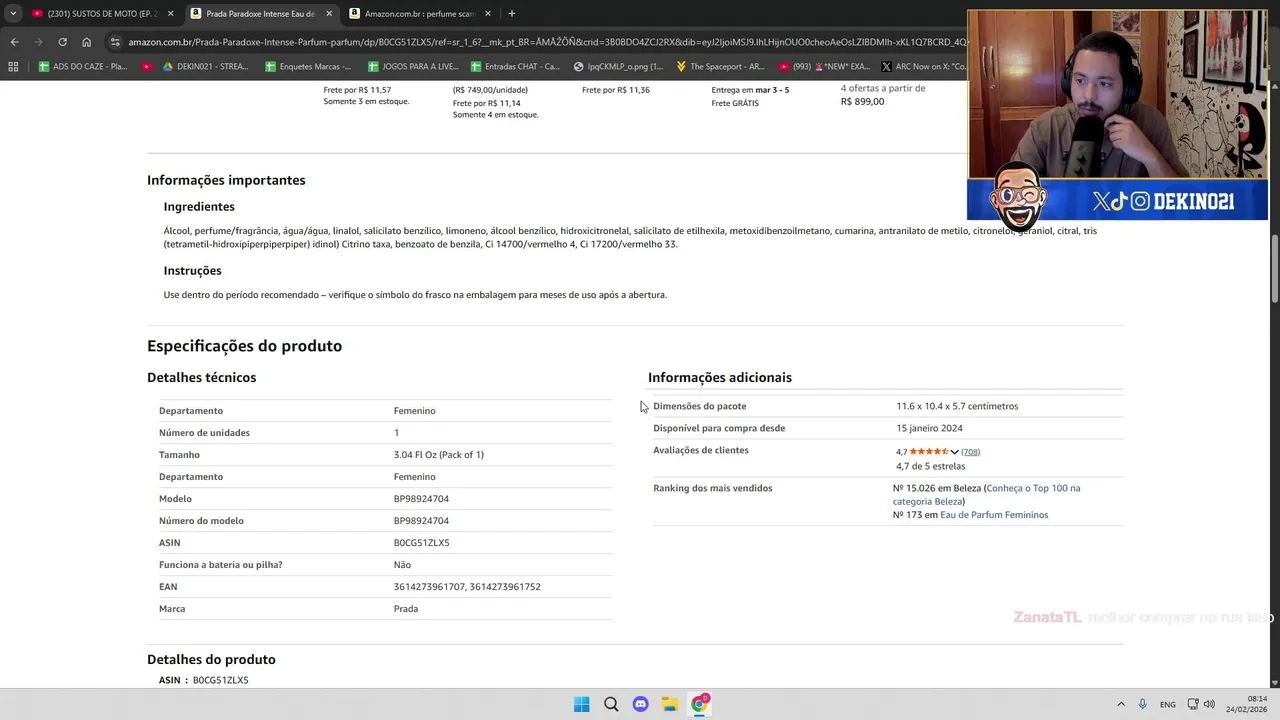
Task: Close the Prada Paradoxe Intense tab
Action: (329, 13)
